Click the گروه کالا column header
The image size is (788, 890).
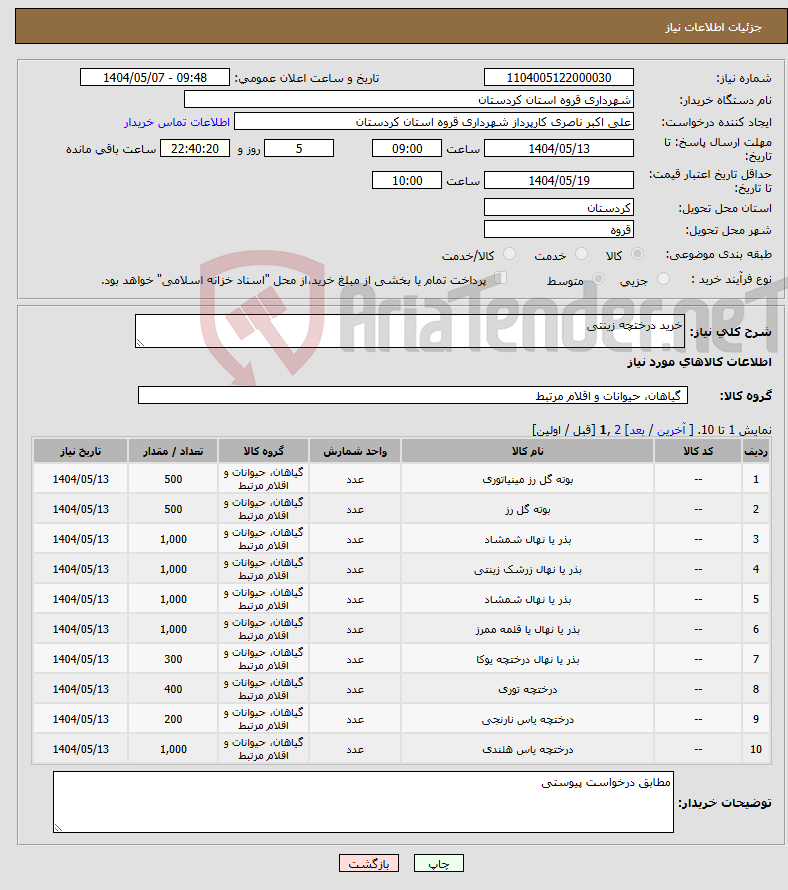tap(263, 451)
